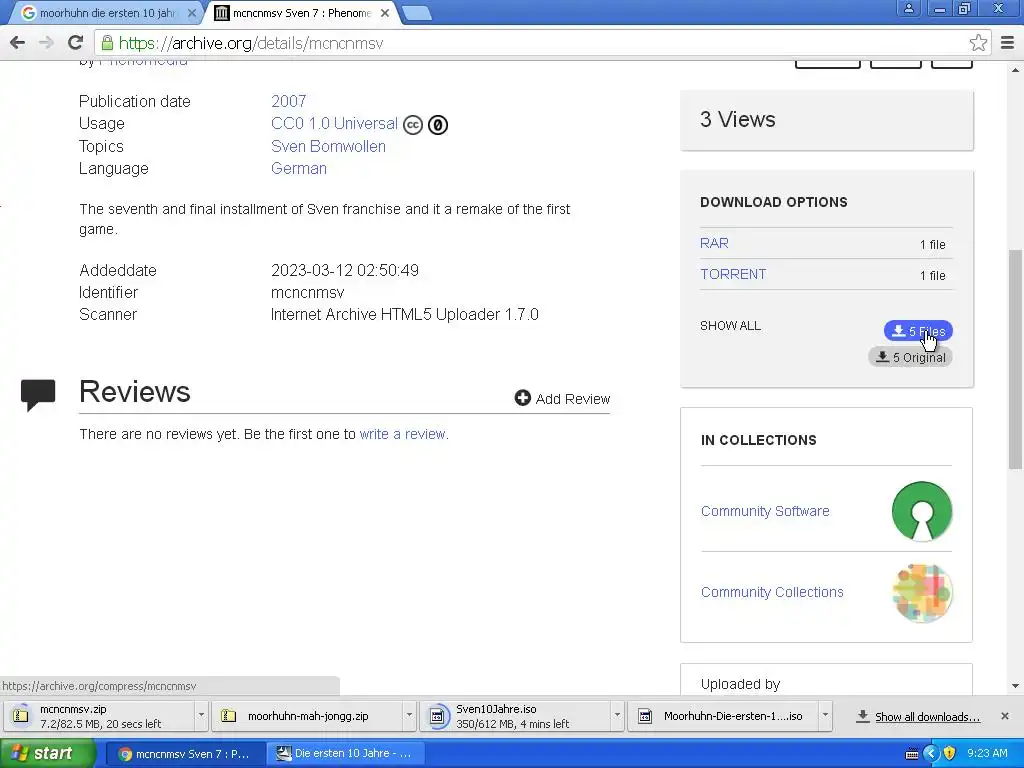Click SHOW ALL download options

[x=730, y=326]
